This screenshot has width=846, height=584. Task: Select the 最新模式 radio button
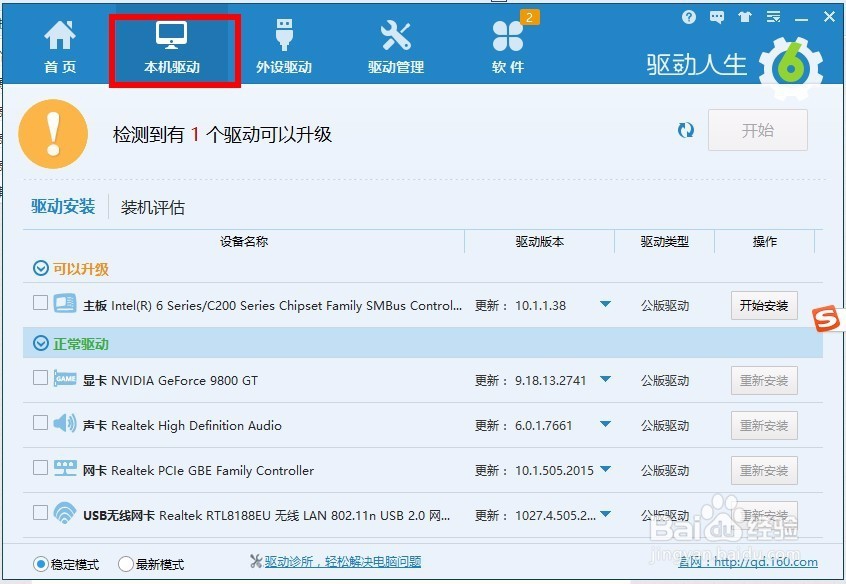126,563
